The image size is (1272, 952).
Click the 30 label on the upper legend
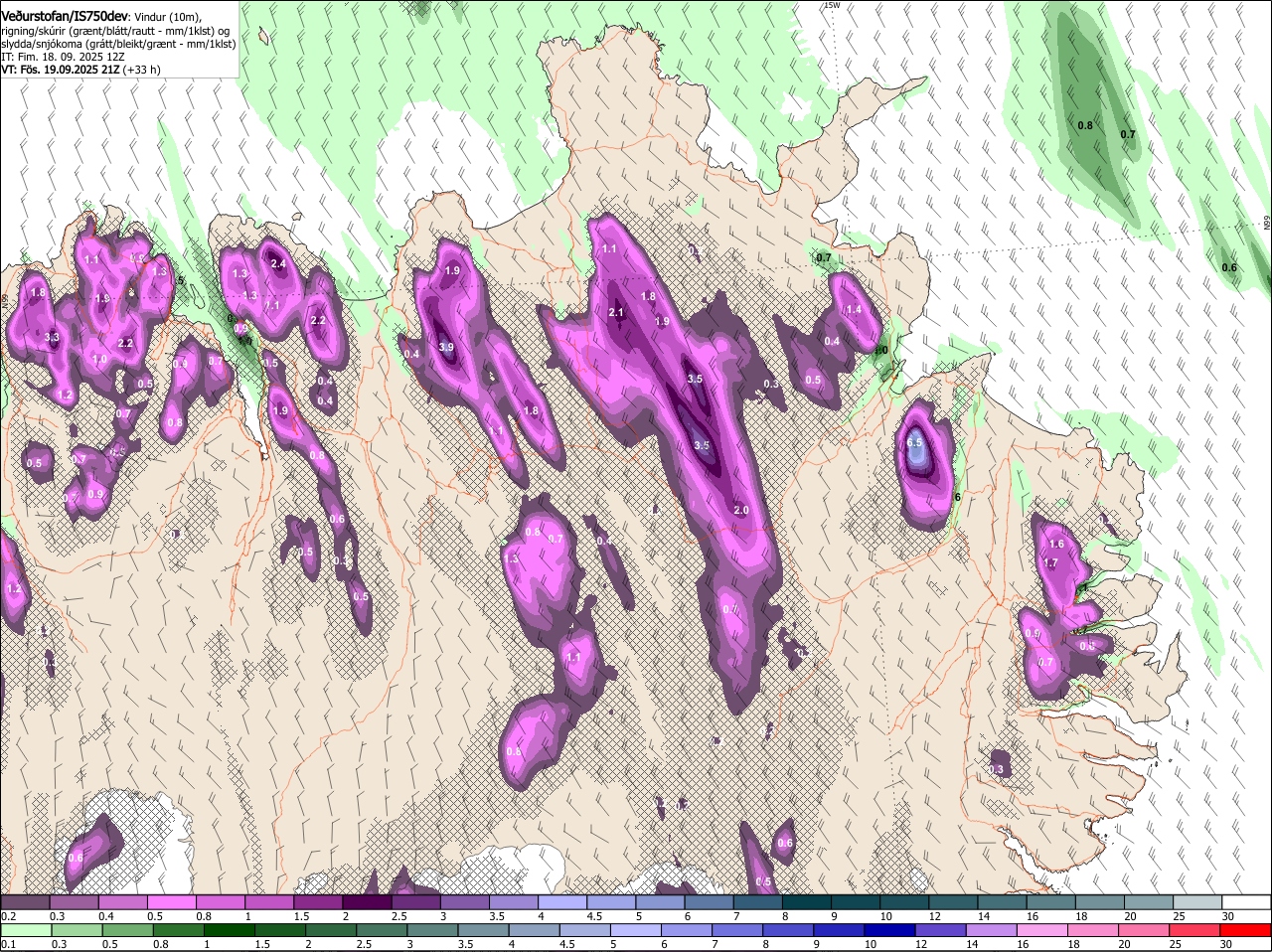pos(1228,916)
